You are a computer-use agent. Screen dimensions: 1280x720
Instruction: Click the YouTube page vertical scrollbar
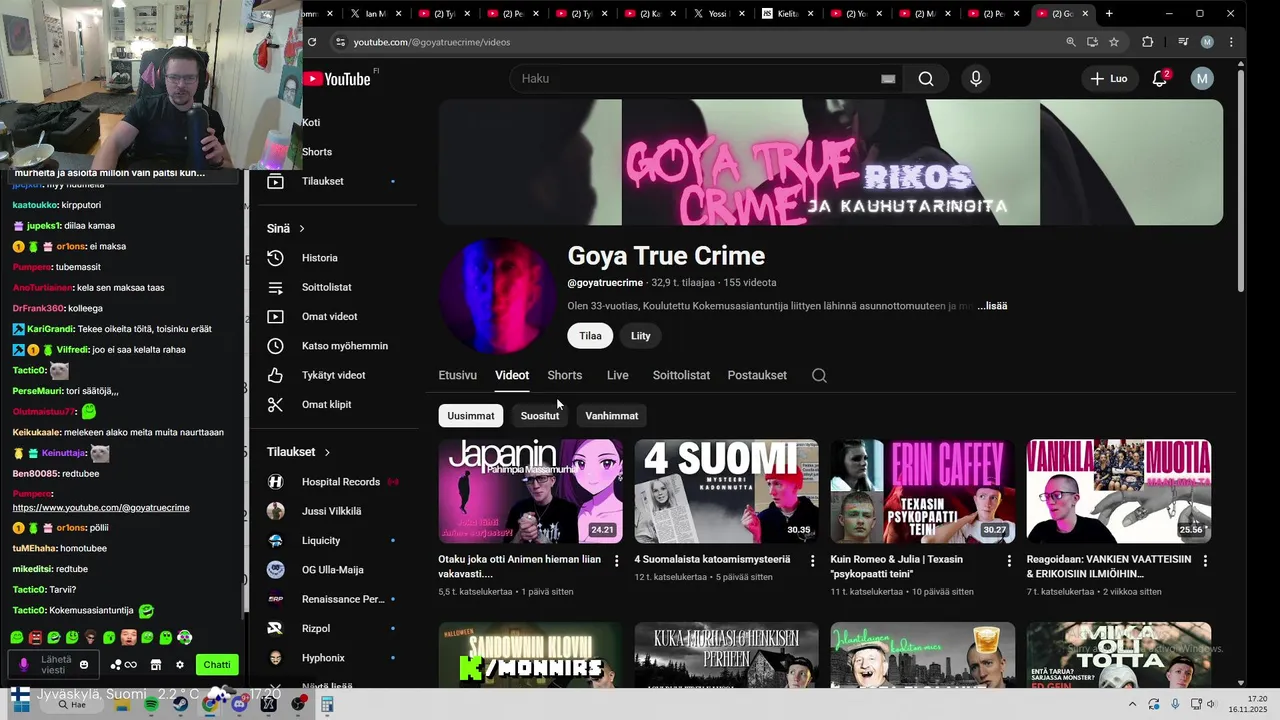1241,180
